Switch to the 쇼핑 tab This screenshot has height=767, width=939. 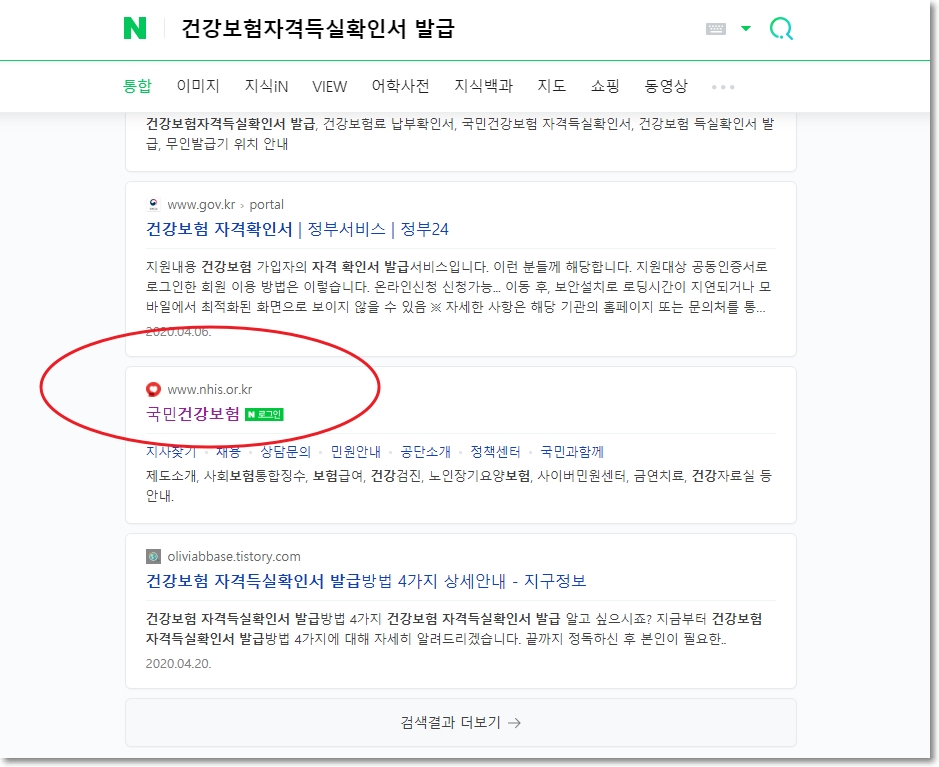(605, 86)
